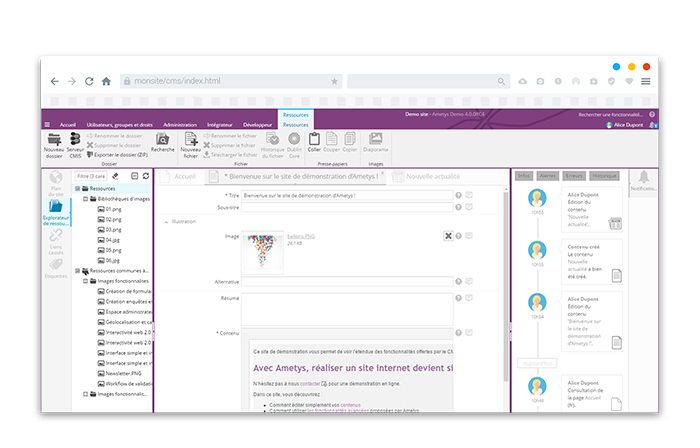Viewport: 700px width, 448px height.
Task: Remove the ballons.PNG image with X
Action: [x=448, y=235]
